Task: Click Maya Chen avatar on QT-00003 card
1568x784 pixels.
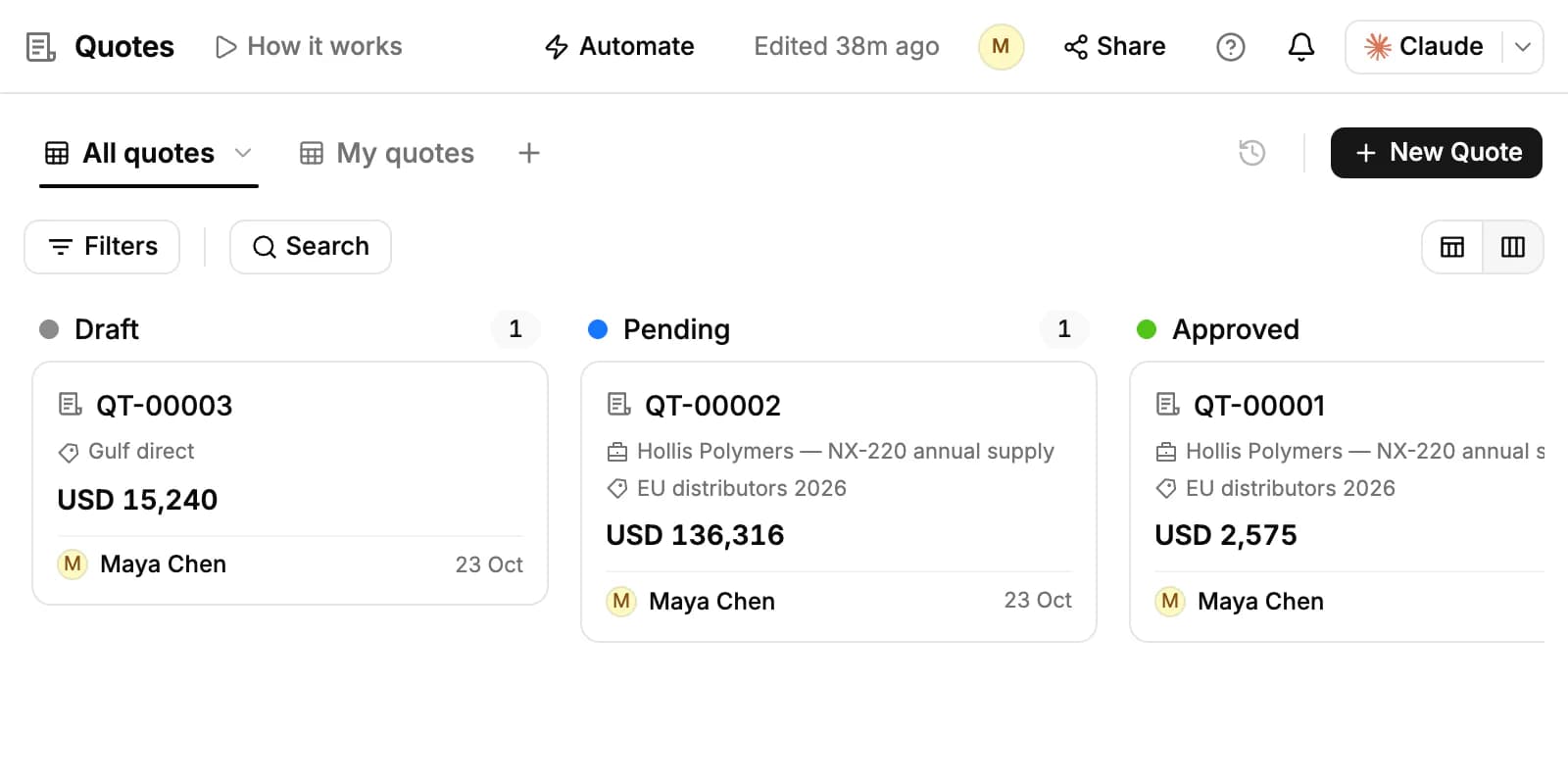Action: [x=73, y=564]
